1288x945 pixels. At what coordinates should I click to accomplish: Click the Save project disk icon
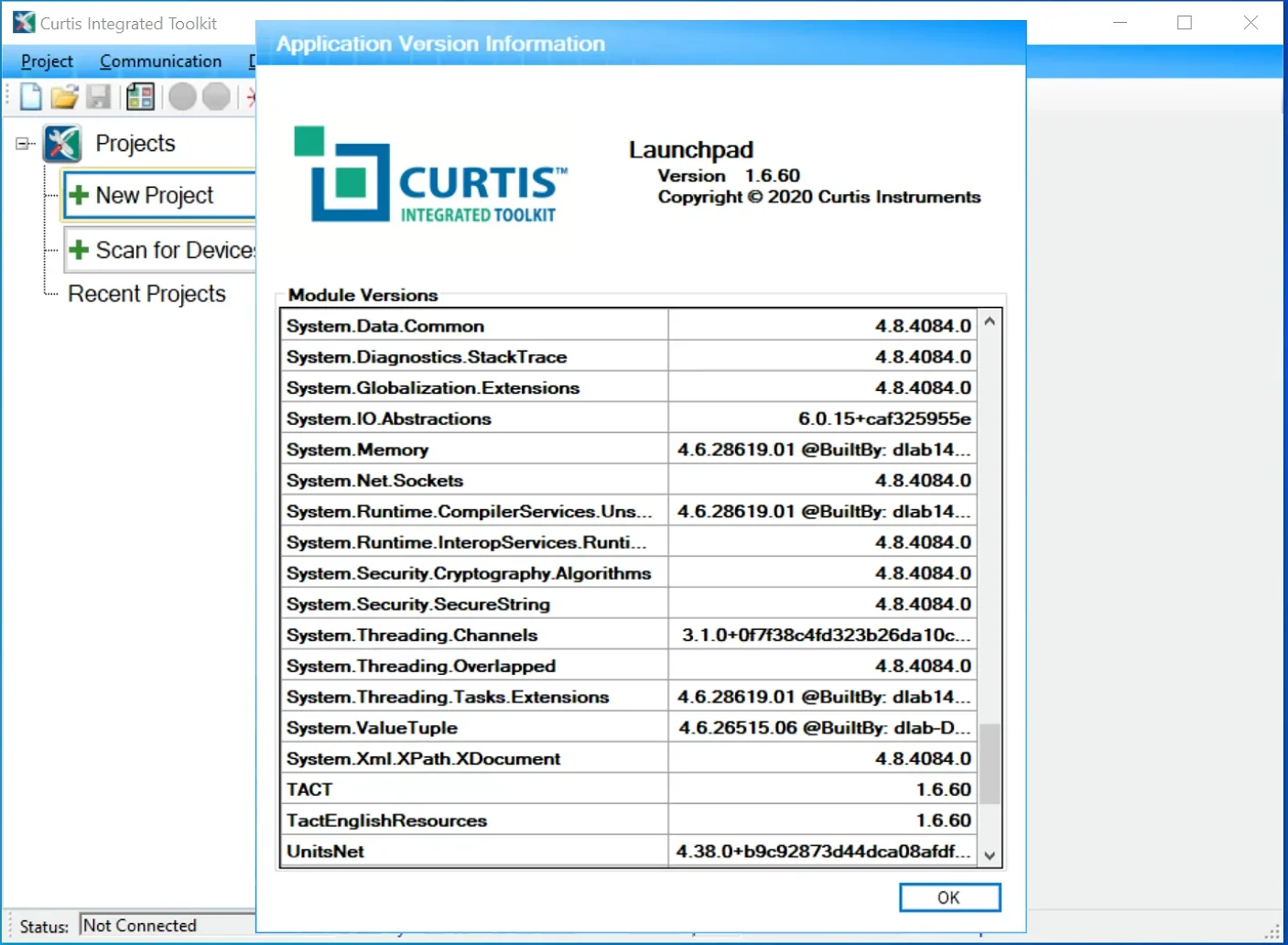coord(98,96)
